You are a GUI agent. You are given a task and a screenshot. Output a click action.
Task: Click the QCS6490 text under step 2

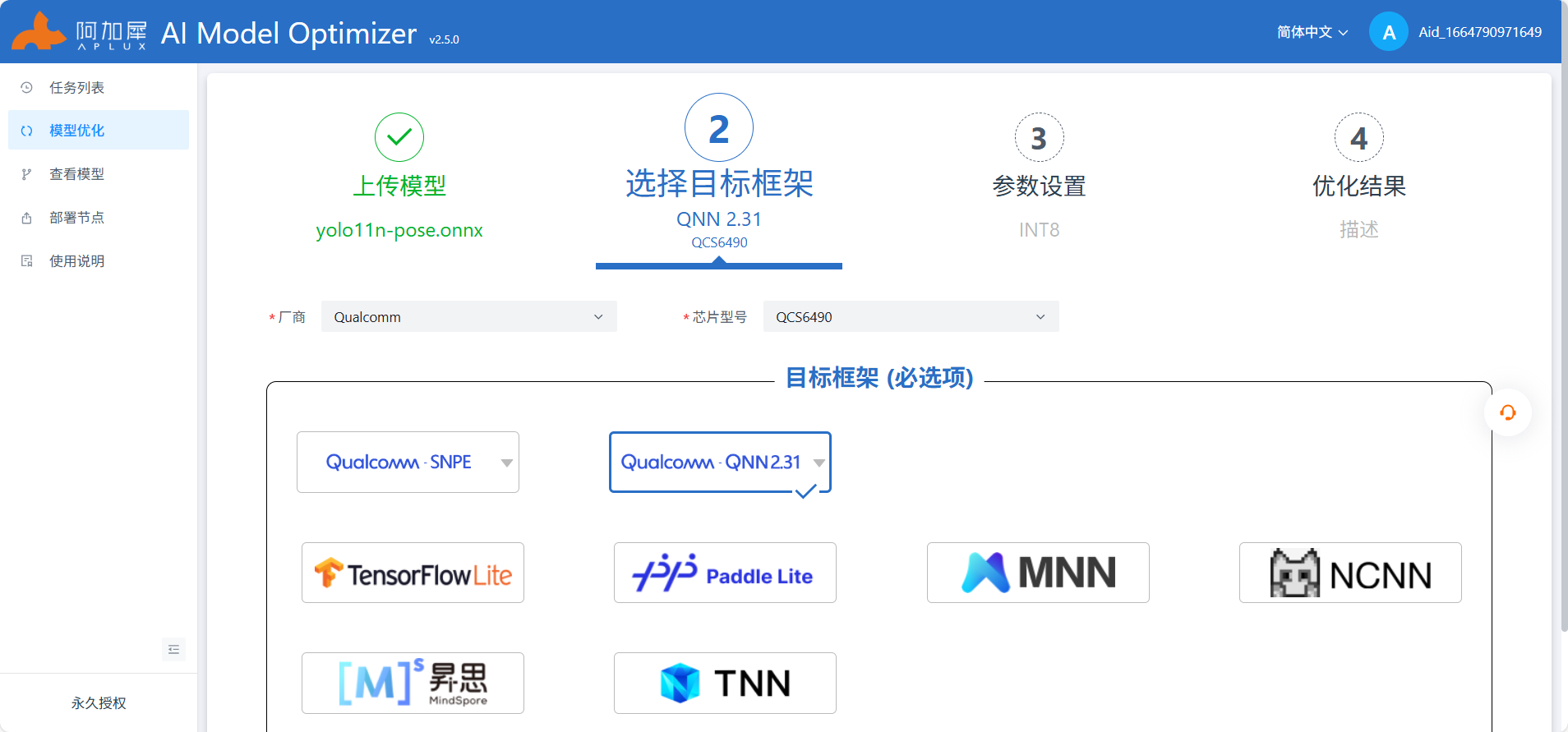click(719, 242)
